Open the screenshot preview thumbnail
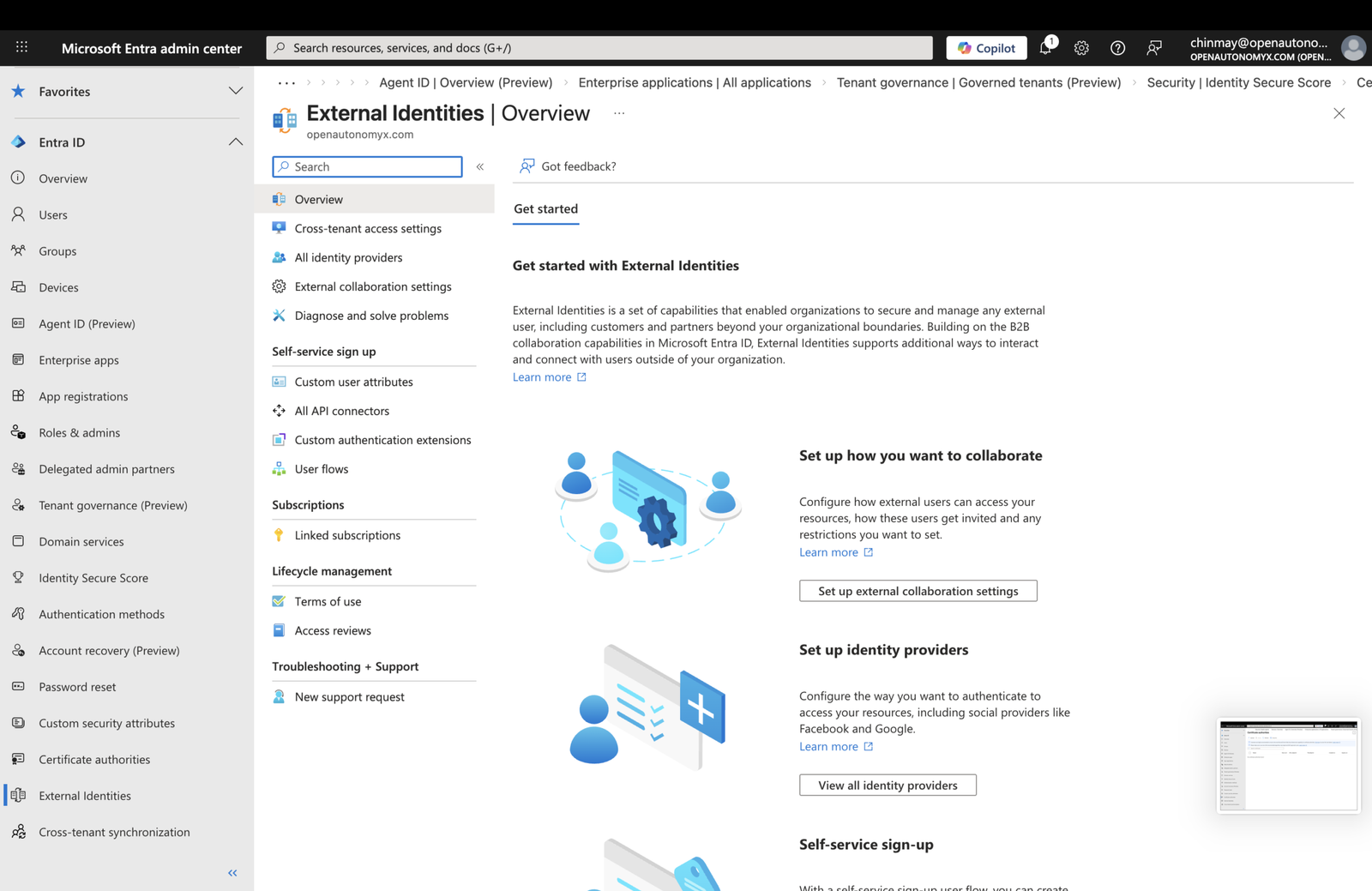 [x=1288, y=765]
